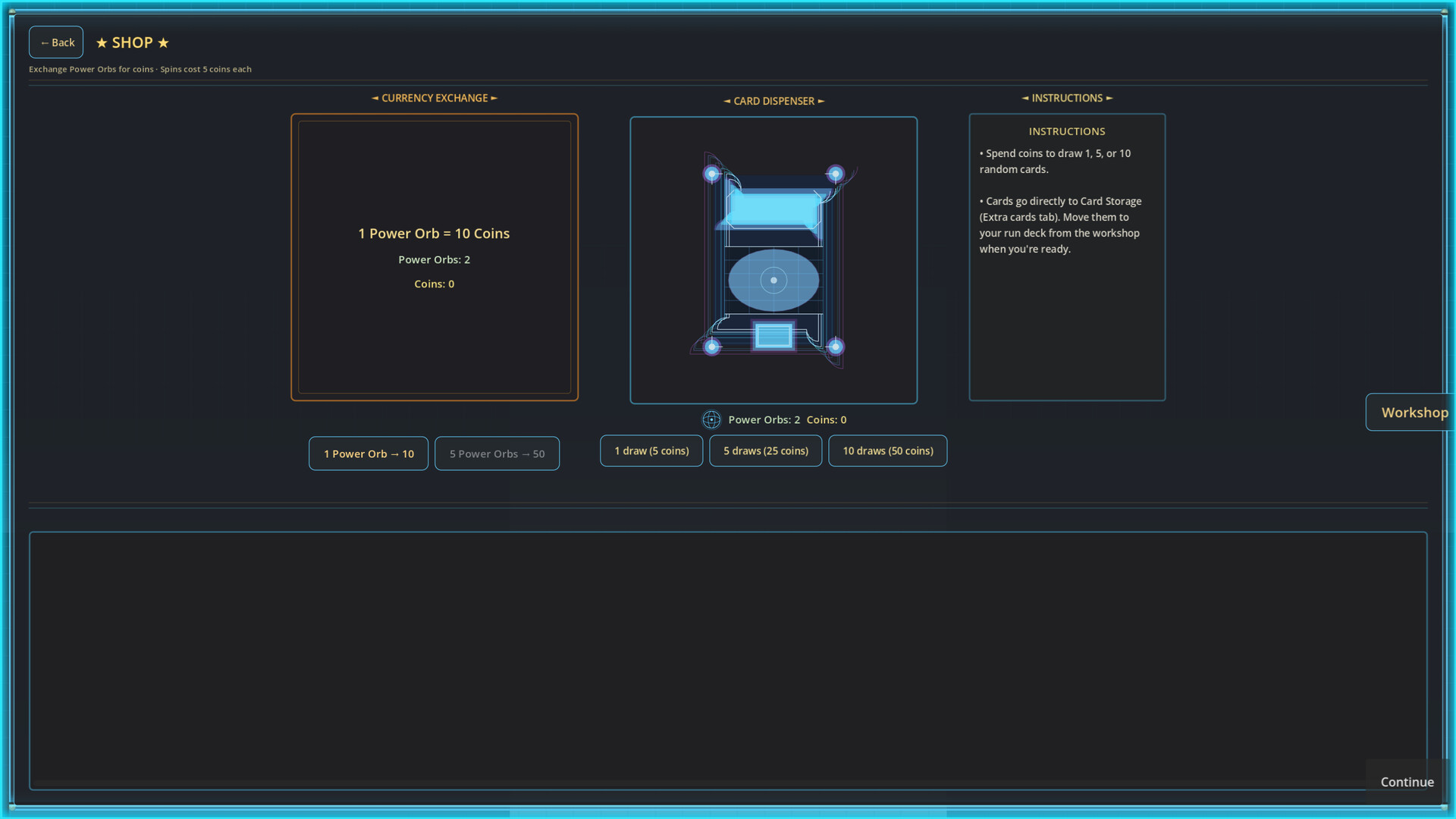Click the Currency Exchange section header
Image resolution: width=1456 pixels, height=819 pixels.
pyautogui.click(x=434, y=98)
